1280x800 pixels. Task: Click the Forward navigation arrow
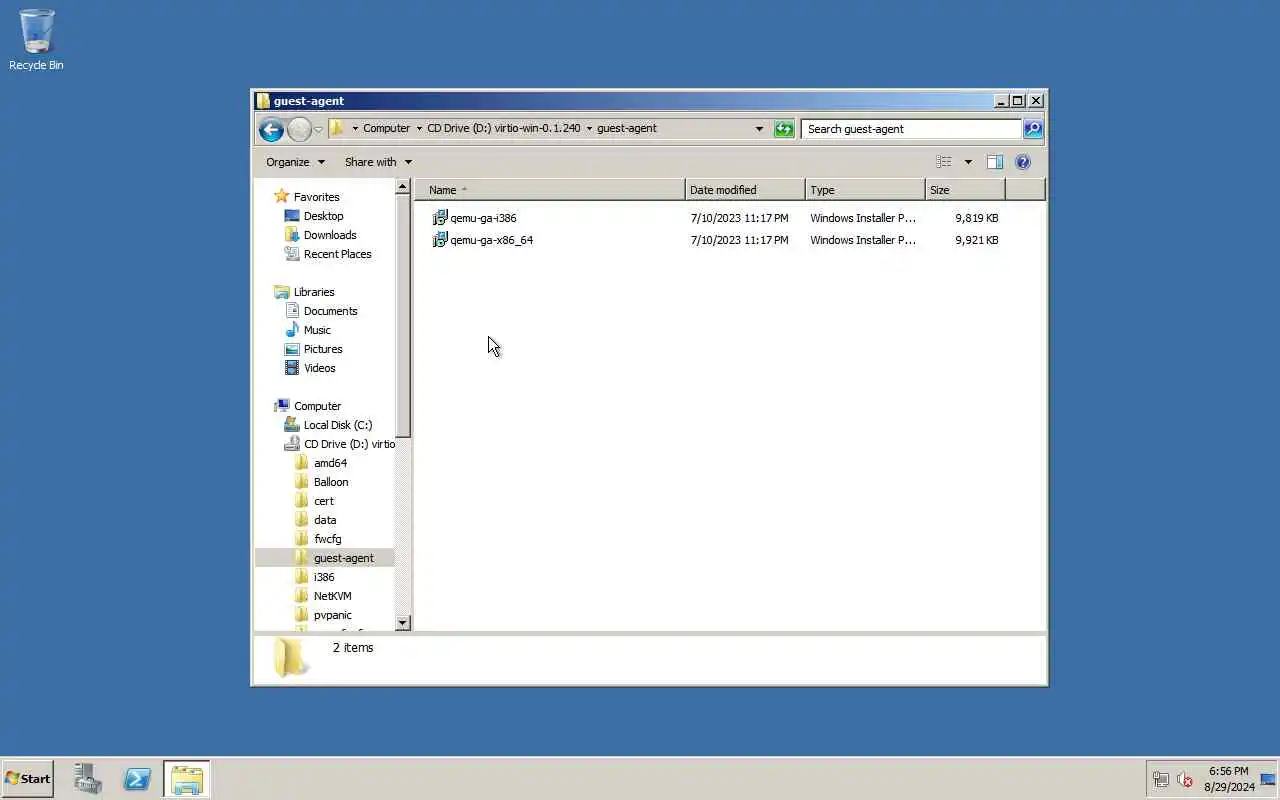point(299,129)
